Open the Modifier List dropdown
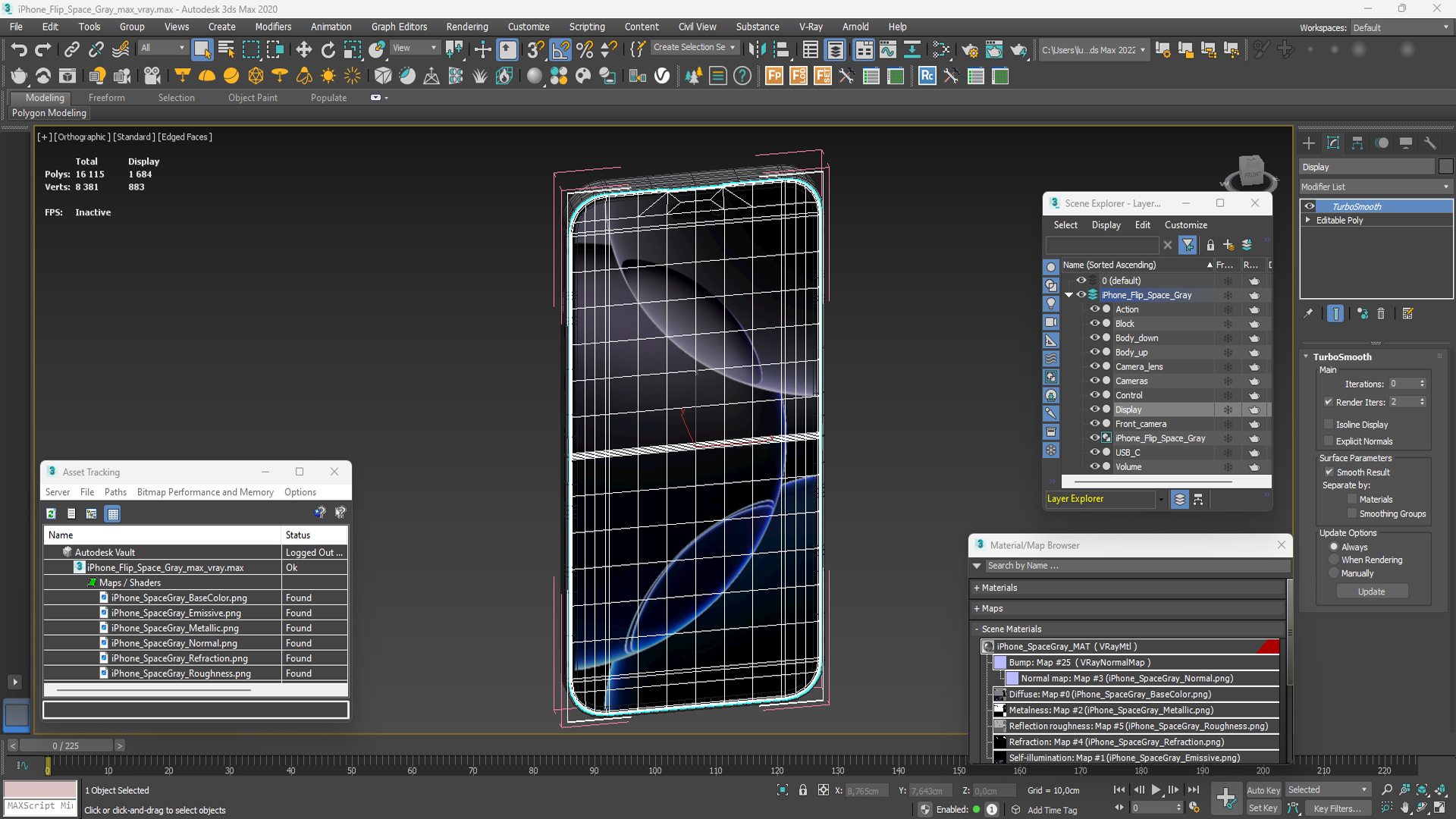The height and width of the screenshot is (819, 1456). pyautogui.click(x=1375, y=187)
